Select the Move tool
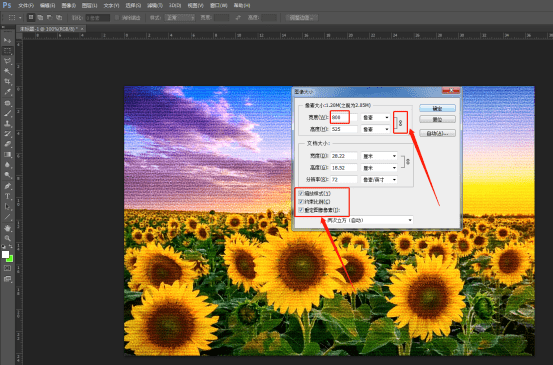This screenshot has height=365, width=553. (x=7, y=41)
